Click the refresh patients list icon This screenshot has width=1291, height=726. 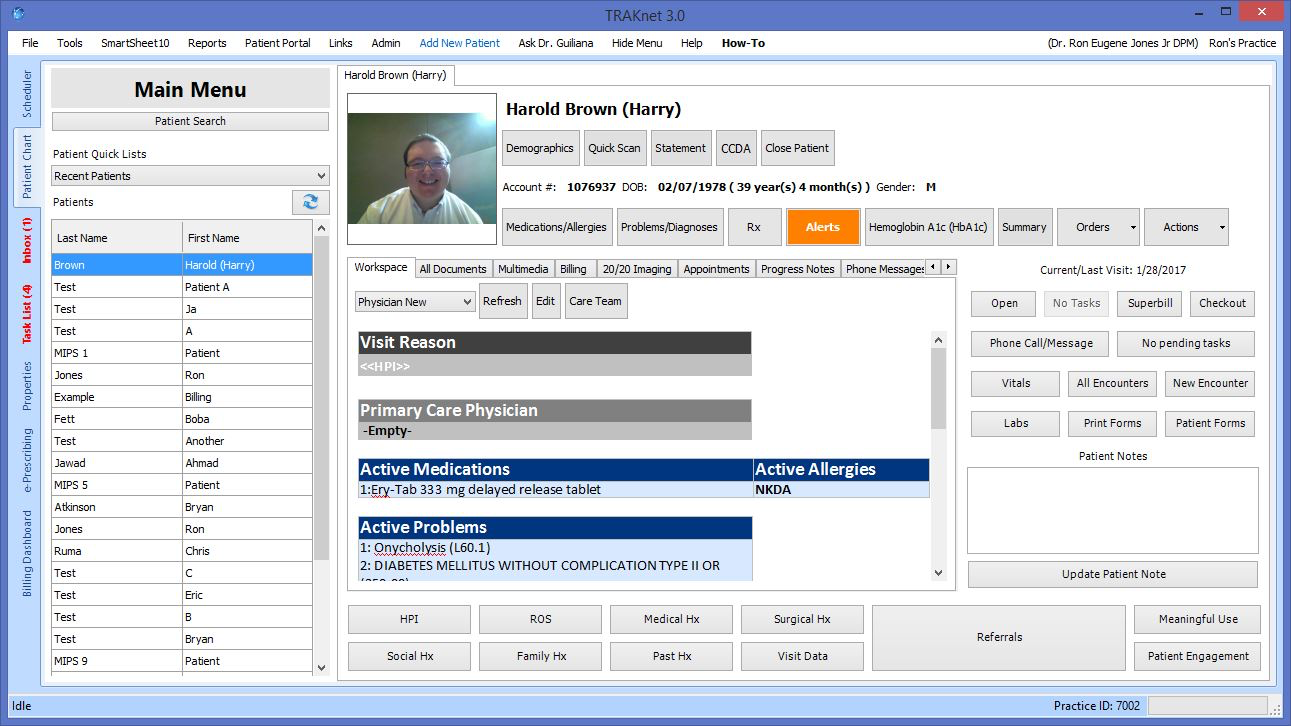pos(310,202)
